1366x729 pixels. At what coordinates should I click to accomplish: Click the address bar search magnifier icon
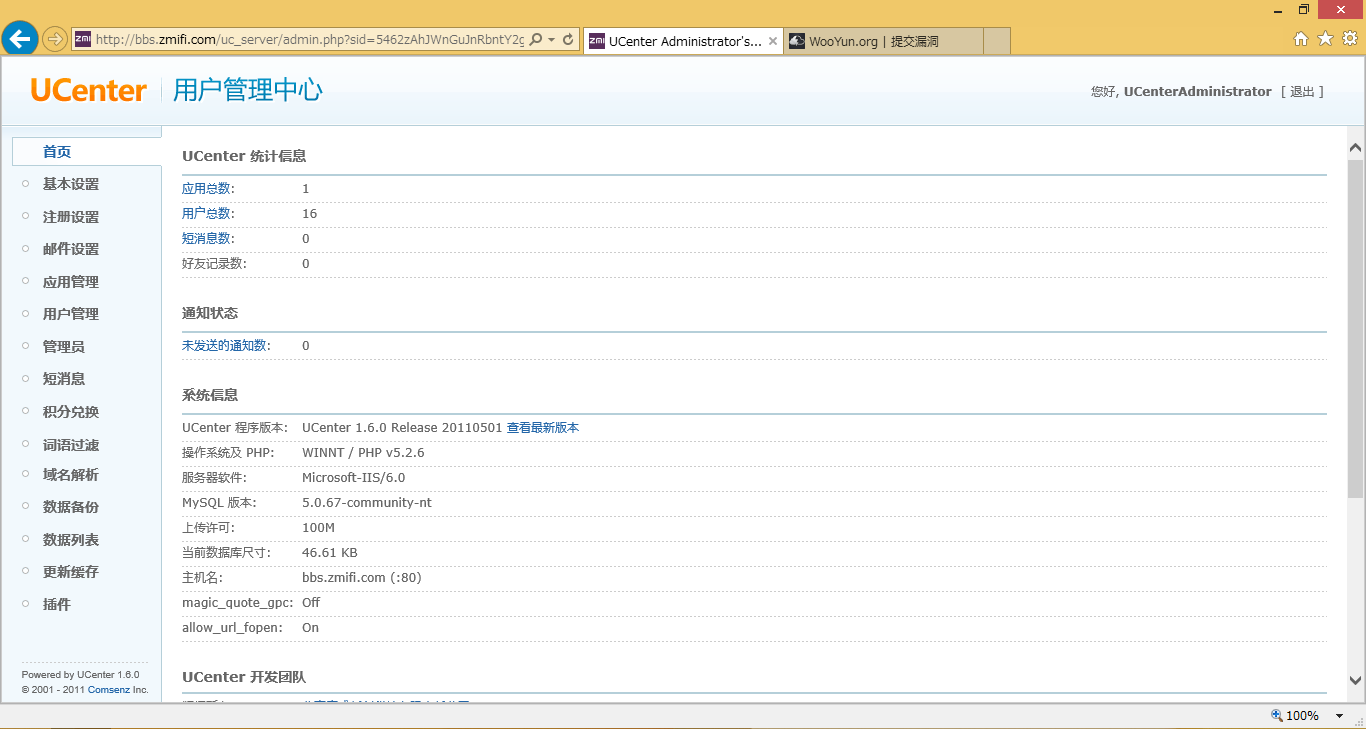[x=536, y=40]
